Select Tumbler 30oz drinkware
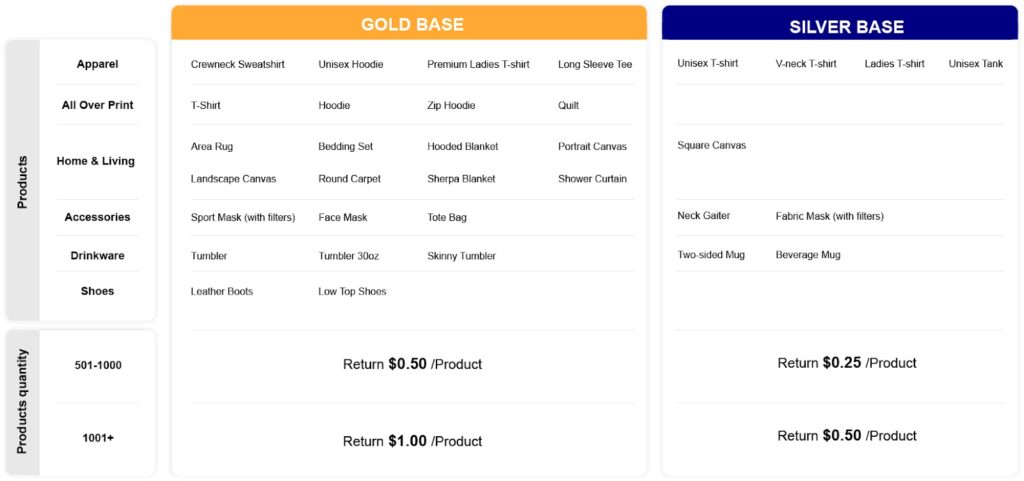The image size is (1024, 481). pyautogui.click(x=349, y=256)
